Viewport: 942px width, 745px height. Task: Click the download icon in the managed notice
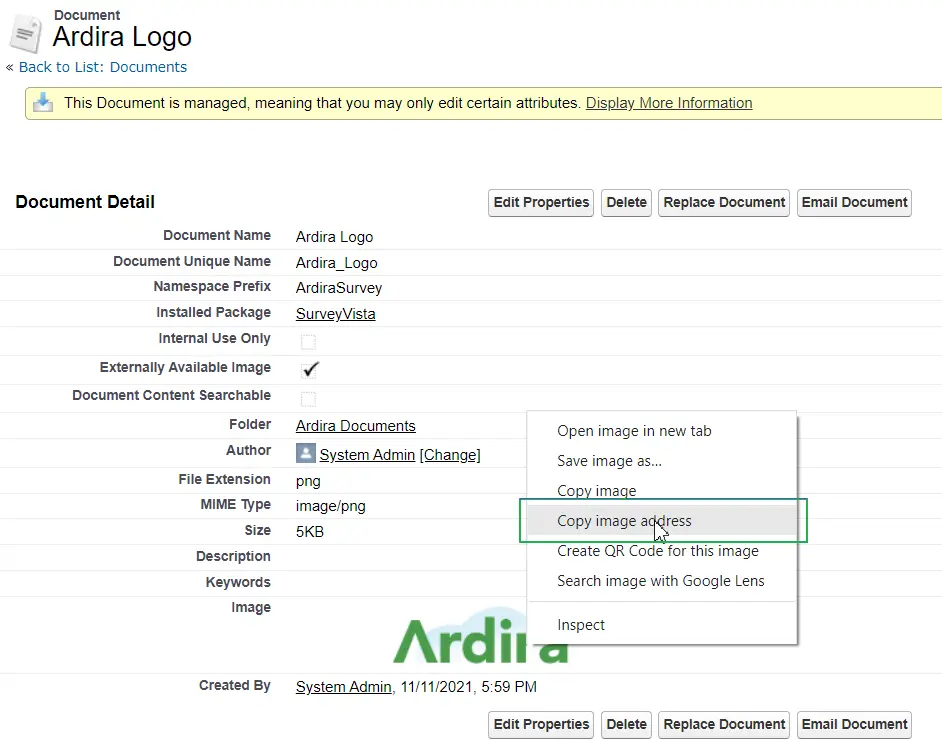[43, 103]
